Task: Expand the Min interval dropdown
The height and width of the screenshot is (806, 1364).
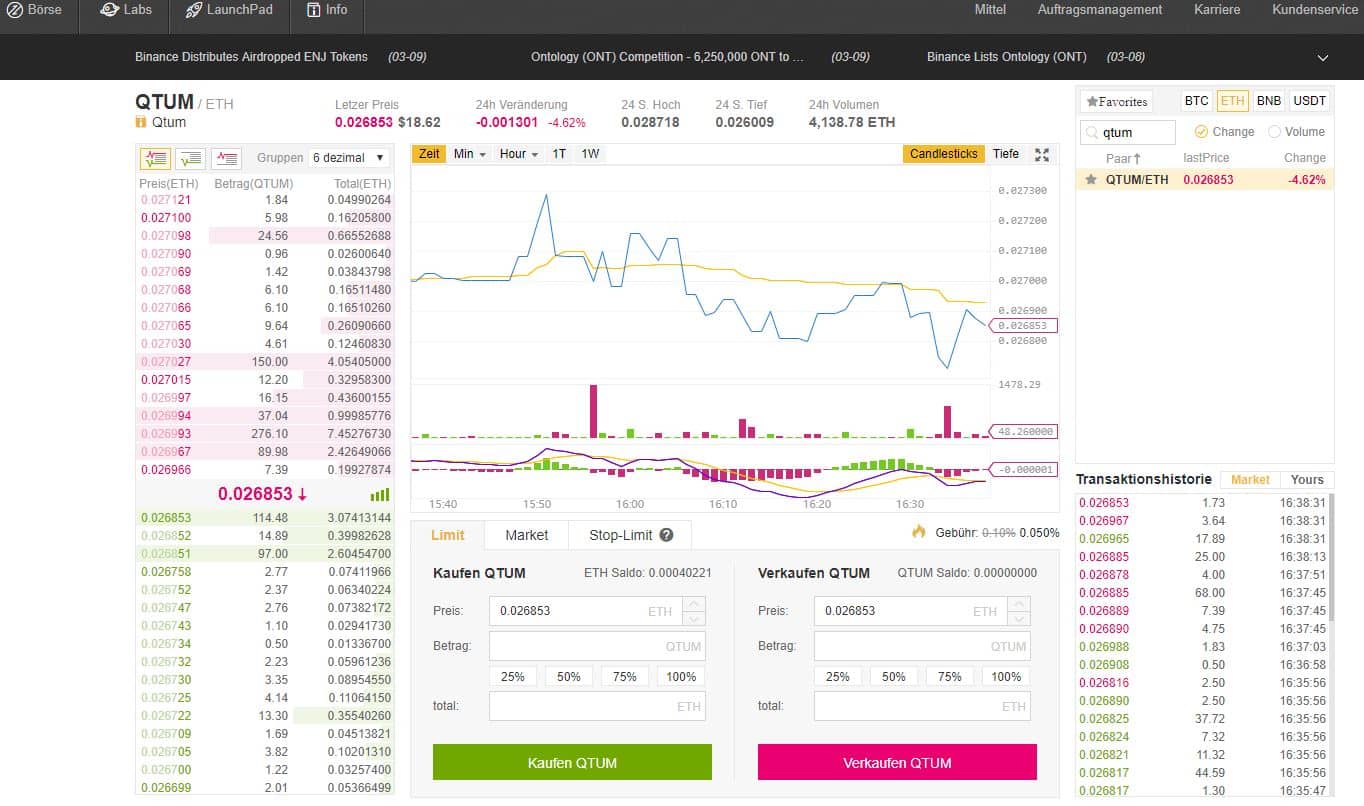Action: point(469,154)
